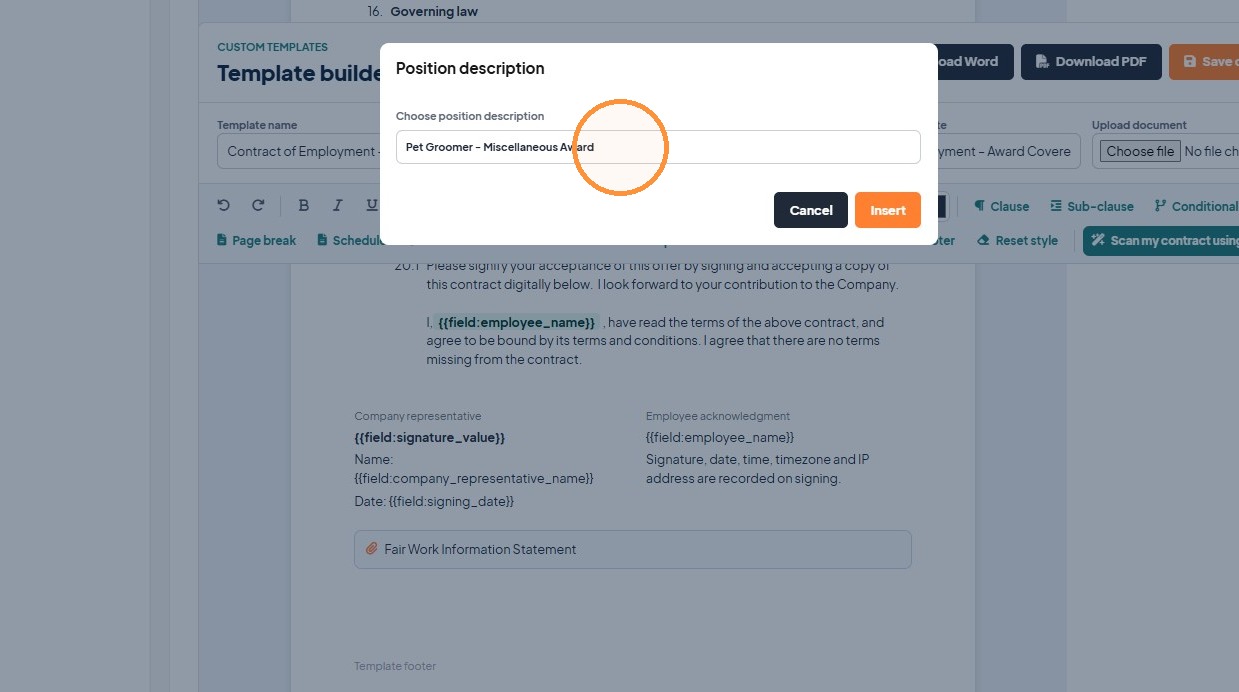
Task: Toggle bold formatting button
Action: tap(304, 205)
